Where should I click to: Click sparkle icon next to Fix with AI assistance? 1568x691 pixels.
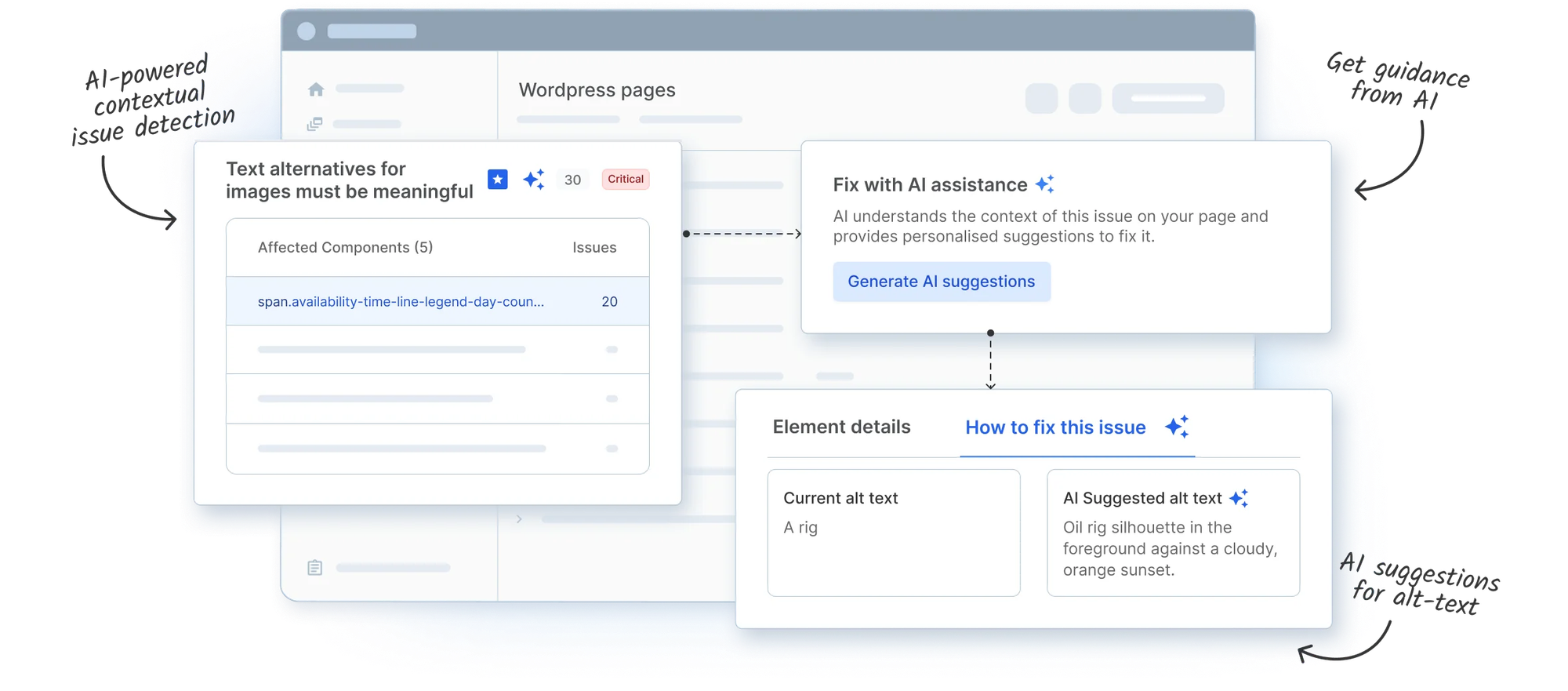(1044, 184)
